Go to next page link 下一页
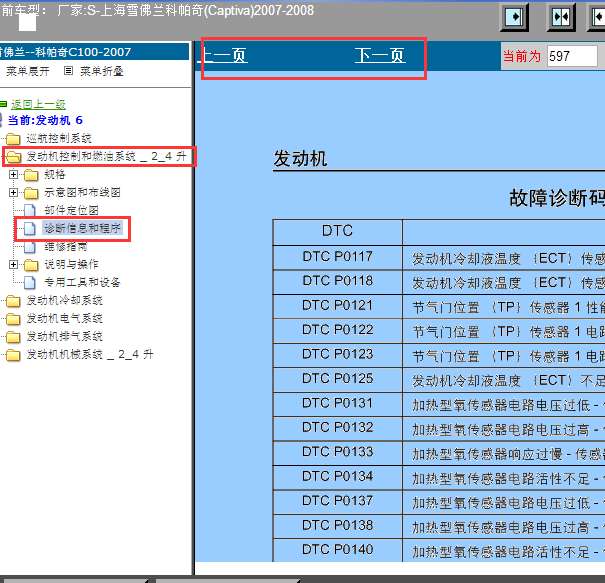The width and height of the screenshot is (605, 583). 380,56
